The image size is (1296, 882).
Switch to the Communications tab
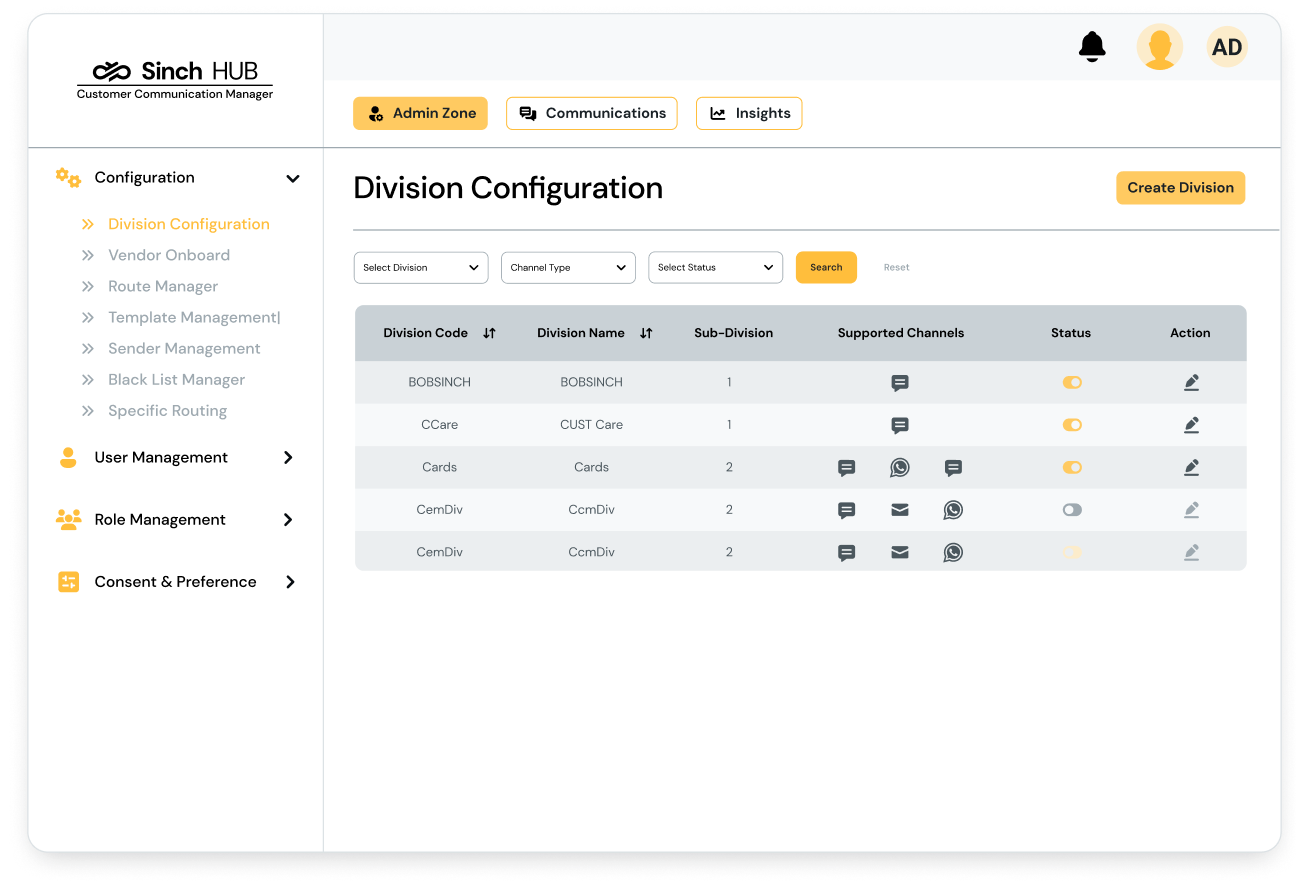coord(591,113)
